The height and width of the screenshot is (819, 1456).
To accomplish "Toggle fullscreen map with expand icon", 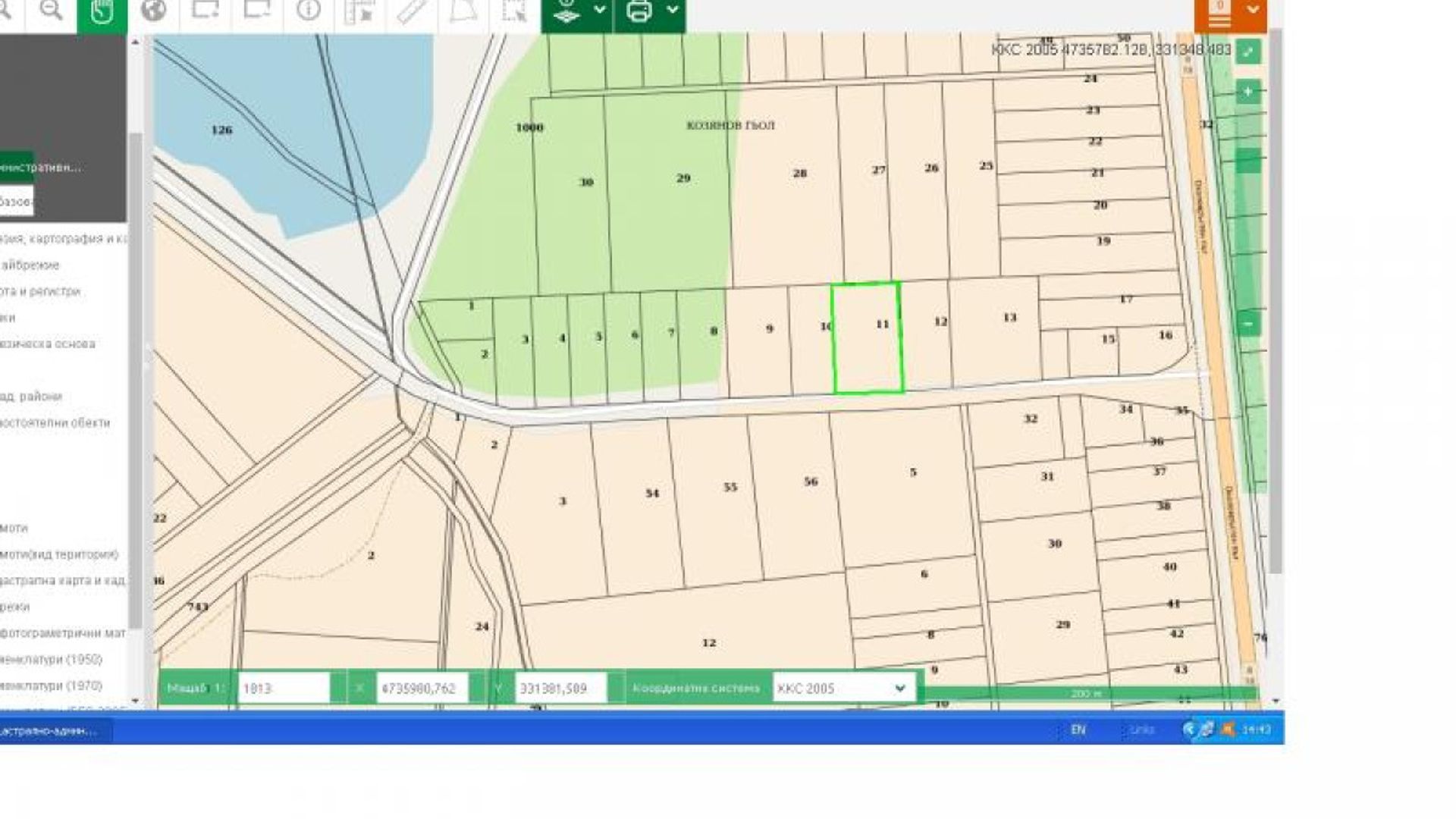I will tap(1247, 52).
